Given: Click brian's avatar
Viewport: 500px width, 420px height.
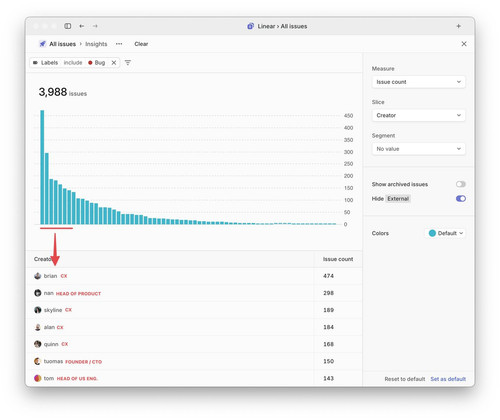Looking at the screenshot, I should click(38, 276).
